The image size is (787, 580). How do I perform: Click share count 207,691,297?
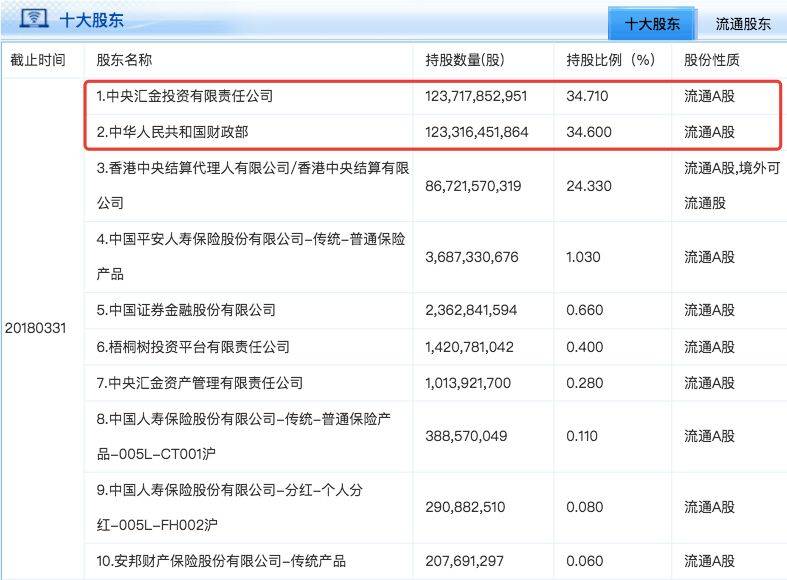465,560
